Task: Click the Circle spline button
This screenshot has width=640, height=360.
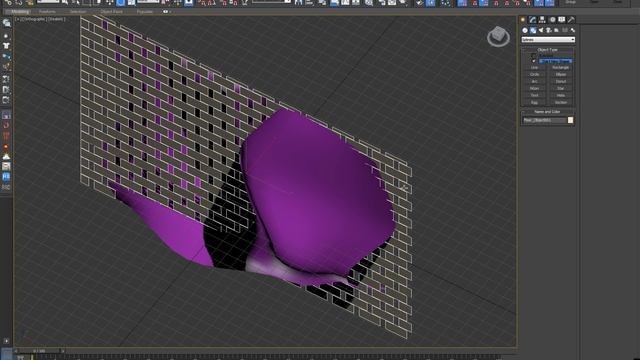Action: [534, 74]
